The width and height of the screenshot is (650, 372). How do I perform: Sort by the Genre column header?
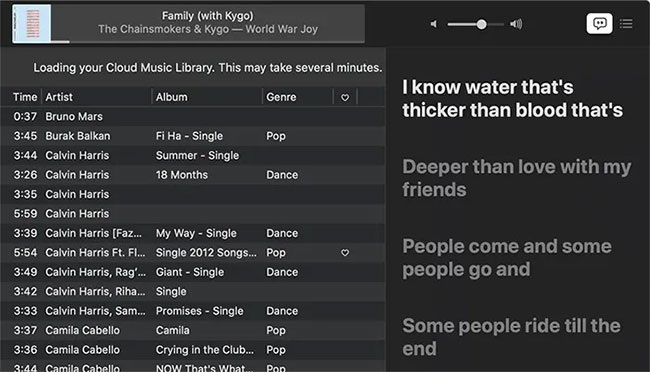pos(281,97)
